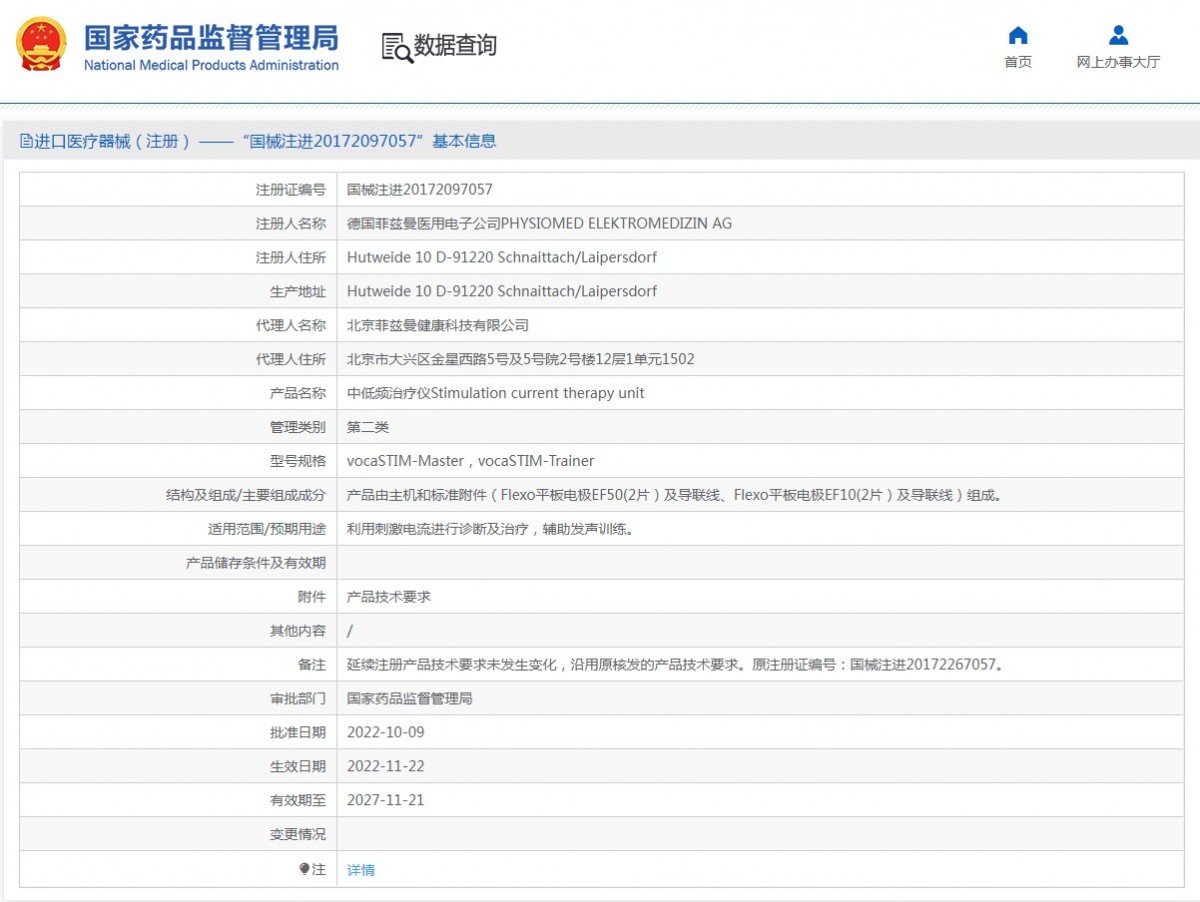Select the 备注 remark text about 延续注册
The width and height of the screenshot is (1200, 902).
pos(675,664)
